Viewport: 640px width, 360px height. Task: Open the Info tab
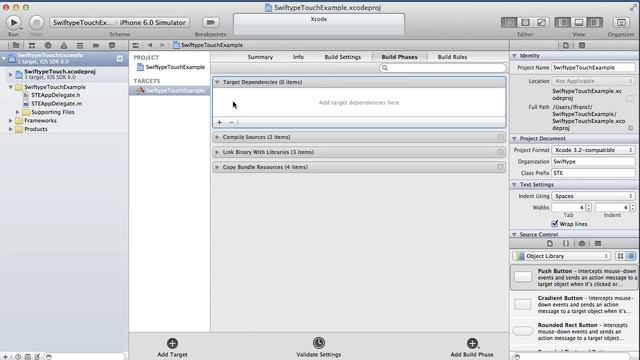tap(298, 57)
